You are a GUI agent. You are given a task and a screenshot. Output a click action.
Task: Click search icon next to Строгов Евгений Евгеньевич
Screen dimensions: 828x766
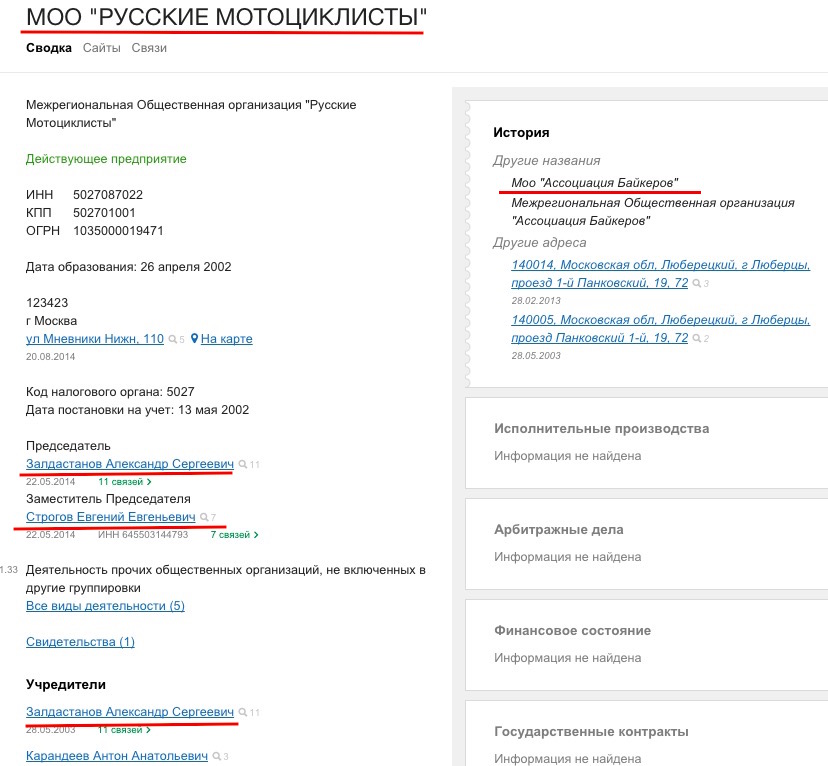click(204, 517)
